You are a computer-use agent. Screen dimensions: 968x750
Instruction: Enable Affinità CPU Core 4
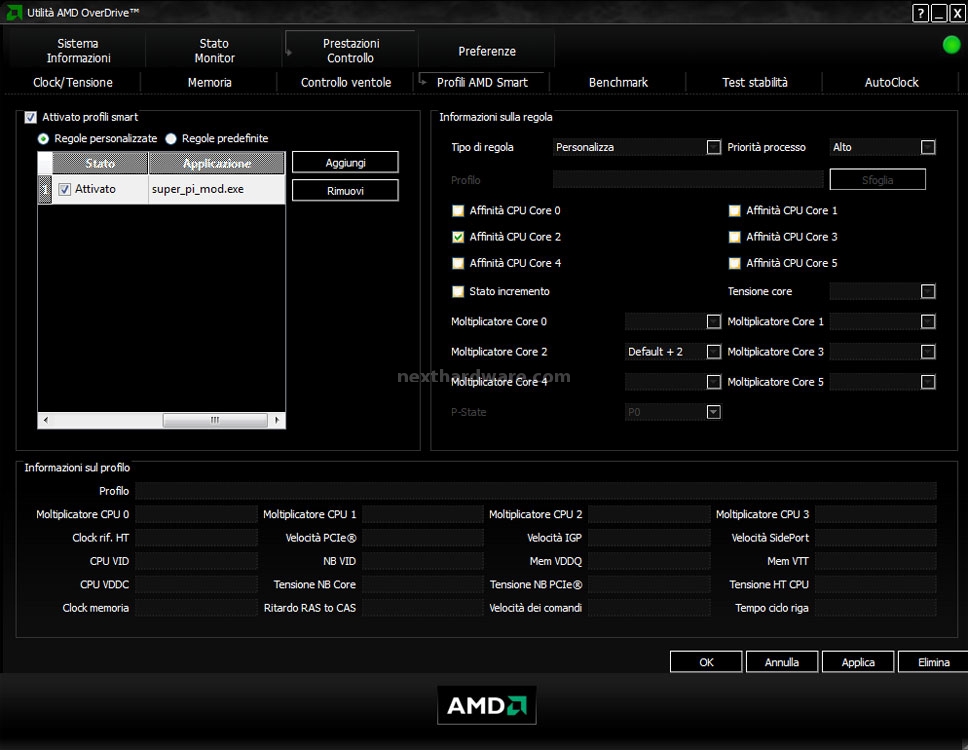click(458, 264)
